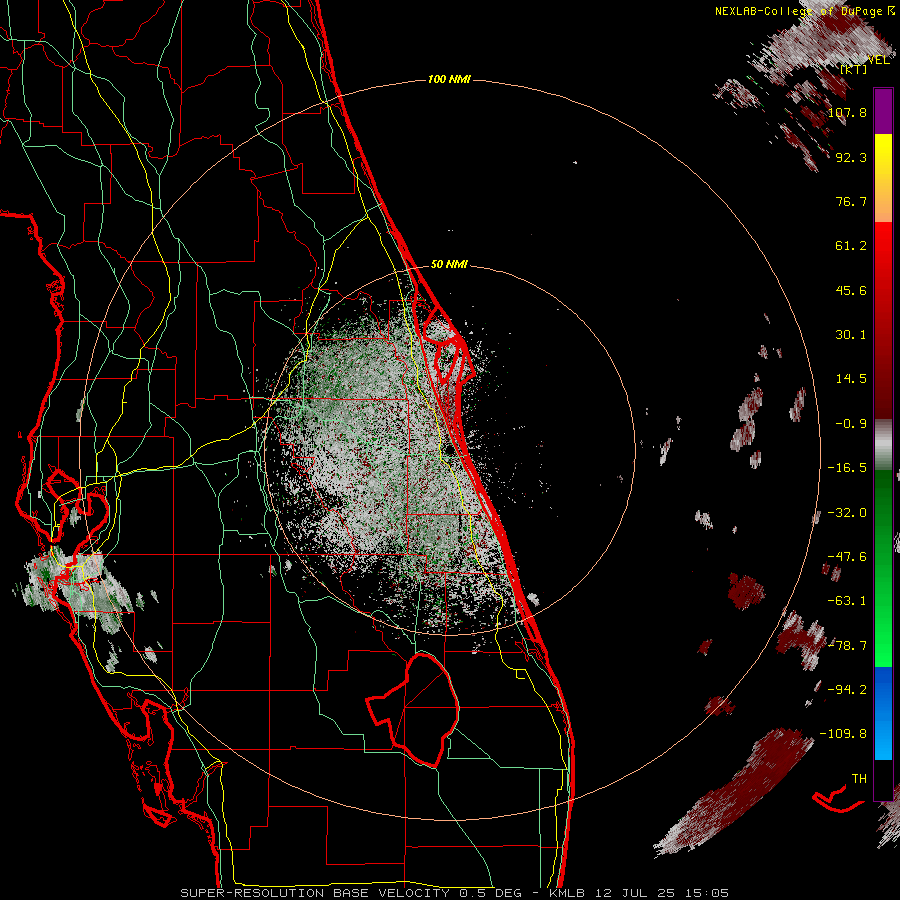Click the 107.8 velocity scale value
Viewport: 900px width, 900px height.
pos(847,112)
